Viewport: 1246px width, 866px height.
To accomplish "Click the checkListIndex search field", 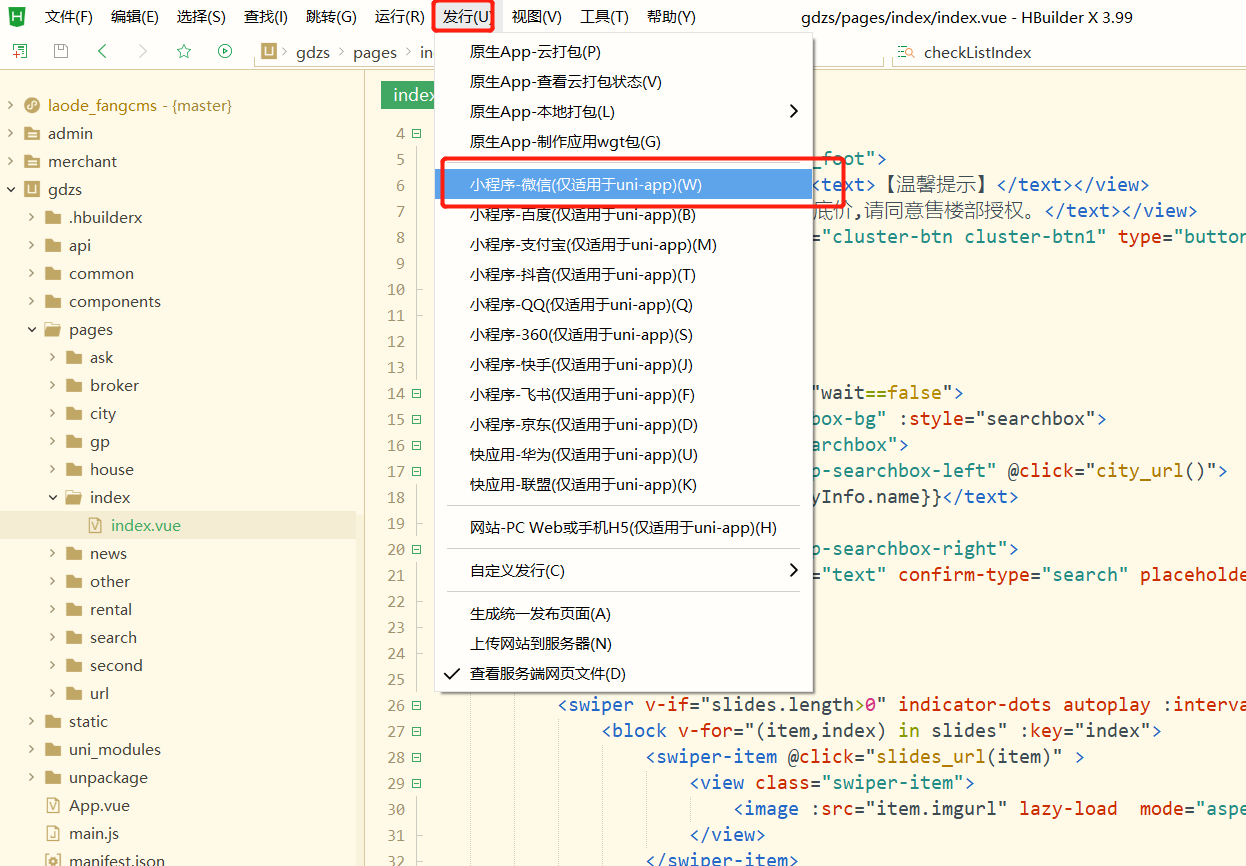I will pos(1068,52).
